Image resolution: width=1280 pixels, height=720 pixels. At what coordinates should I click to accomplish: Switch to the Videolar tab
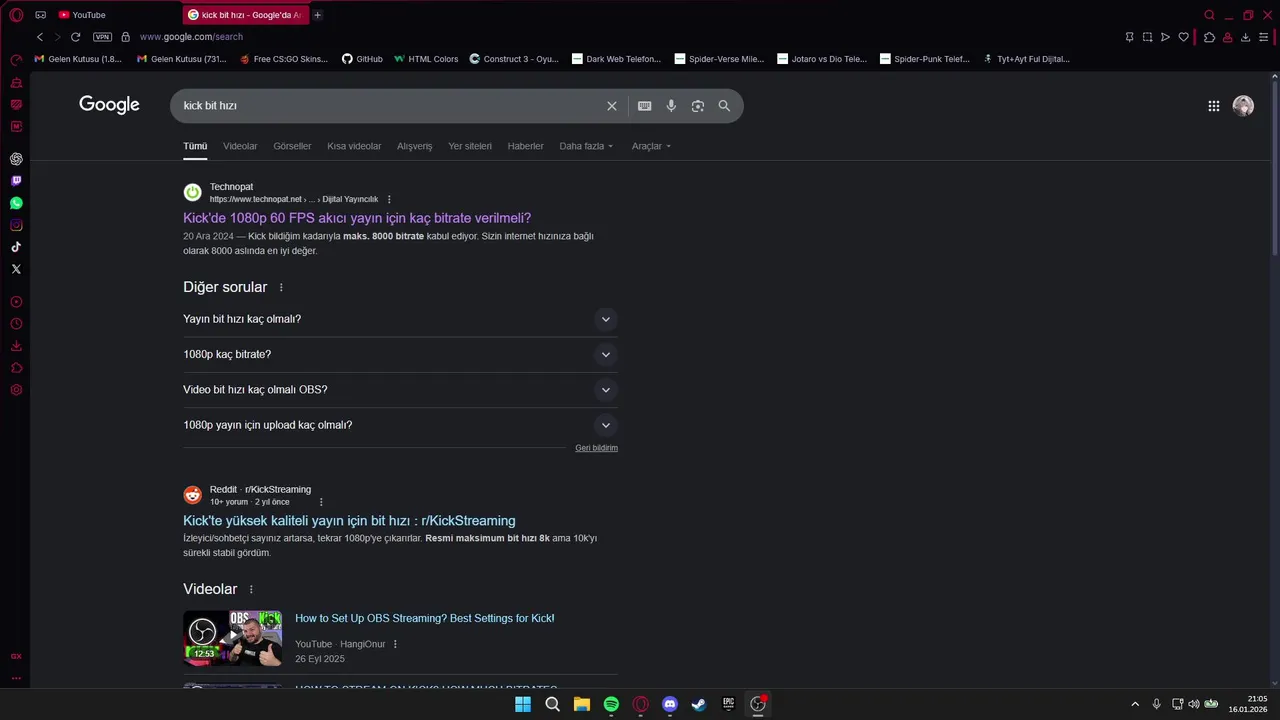pyautogui.click(x=240, y=146)
